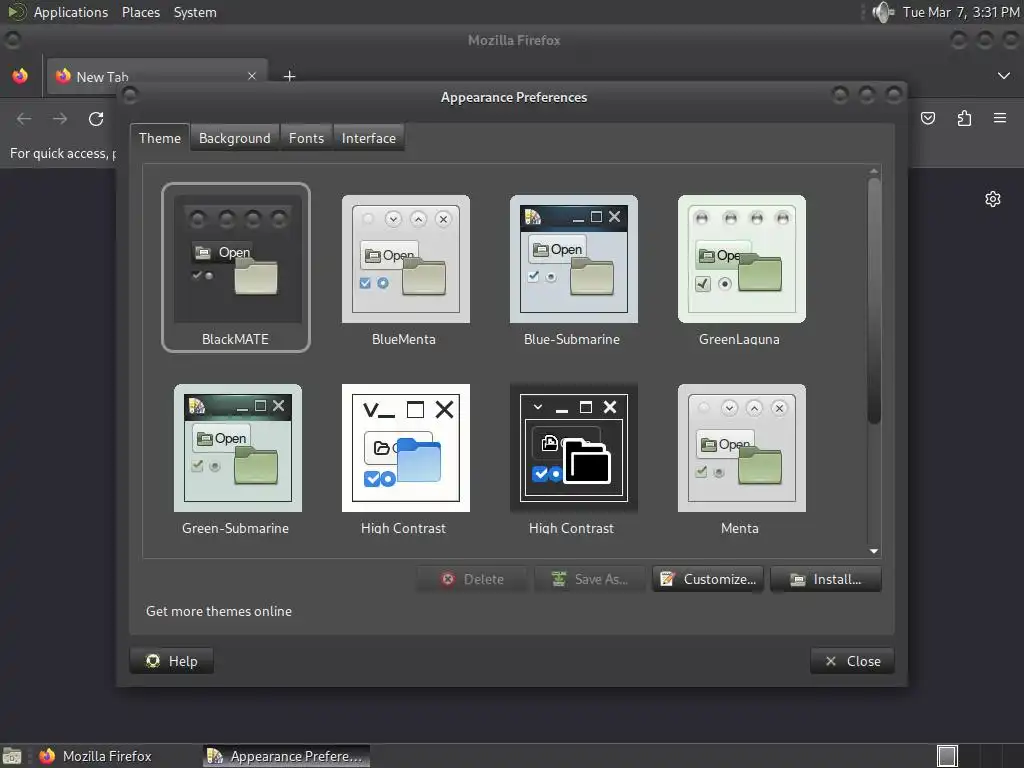Click Firefox View icon left of the tabs
This screenshot has height=768, width=1024.
coord(20,76)
